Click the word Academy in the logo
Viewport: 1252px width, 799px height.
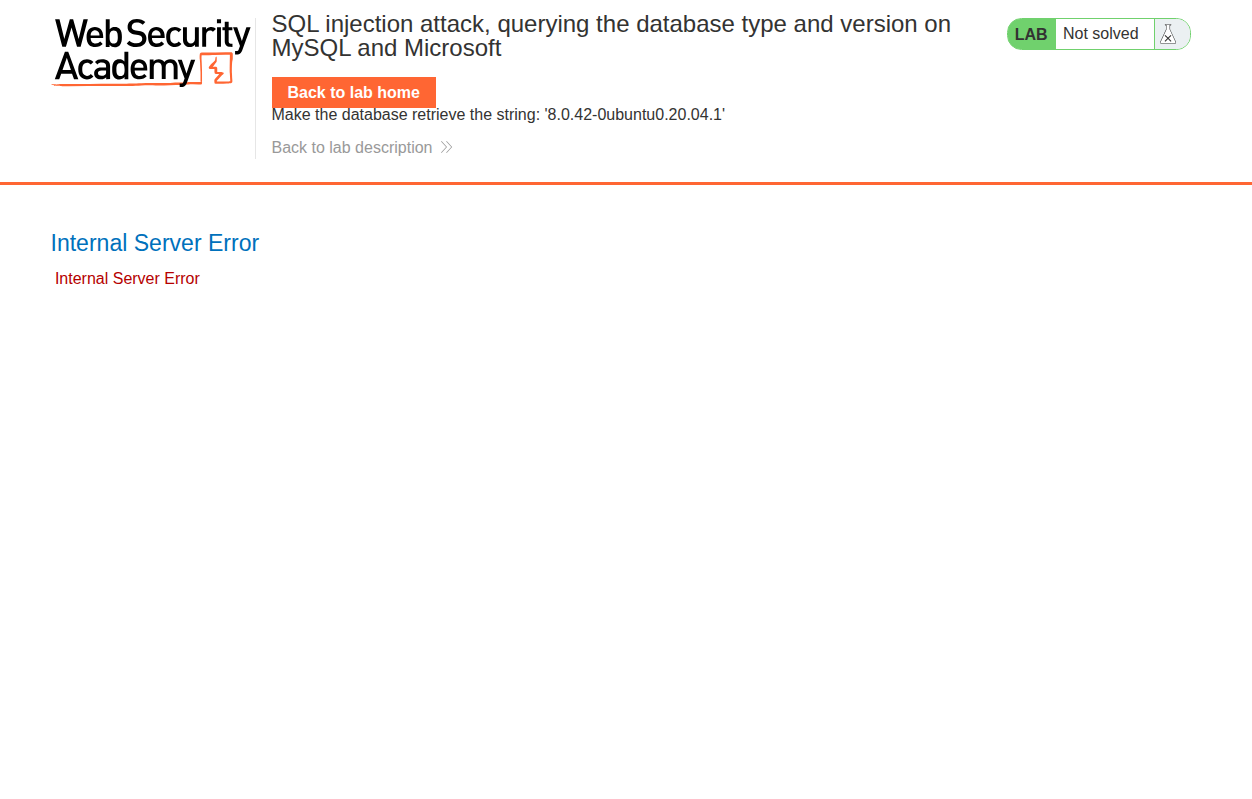click(x=125, y=69)
